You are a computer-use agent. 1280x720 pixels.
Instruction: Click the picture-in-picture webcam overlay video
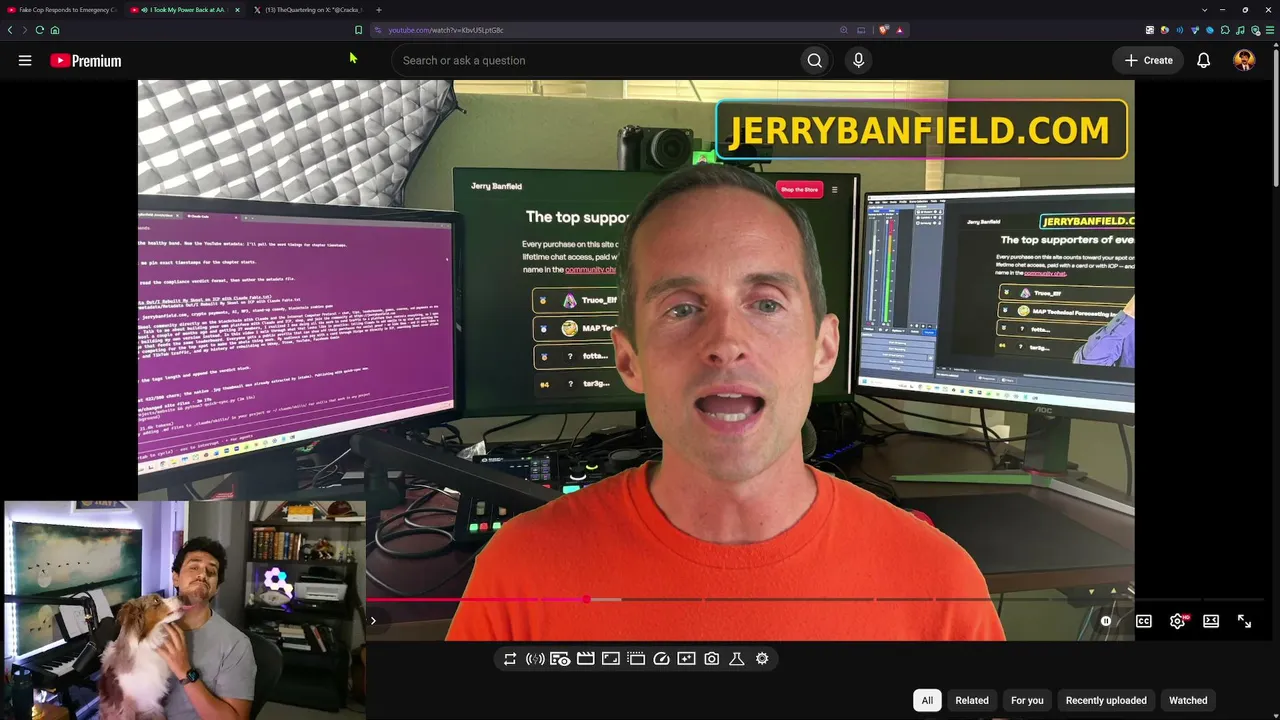(185, 610)
